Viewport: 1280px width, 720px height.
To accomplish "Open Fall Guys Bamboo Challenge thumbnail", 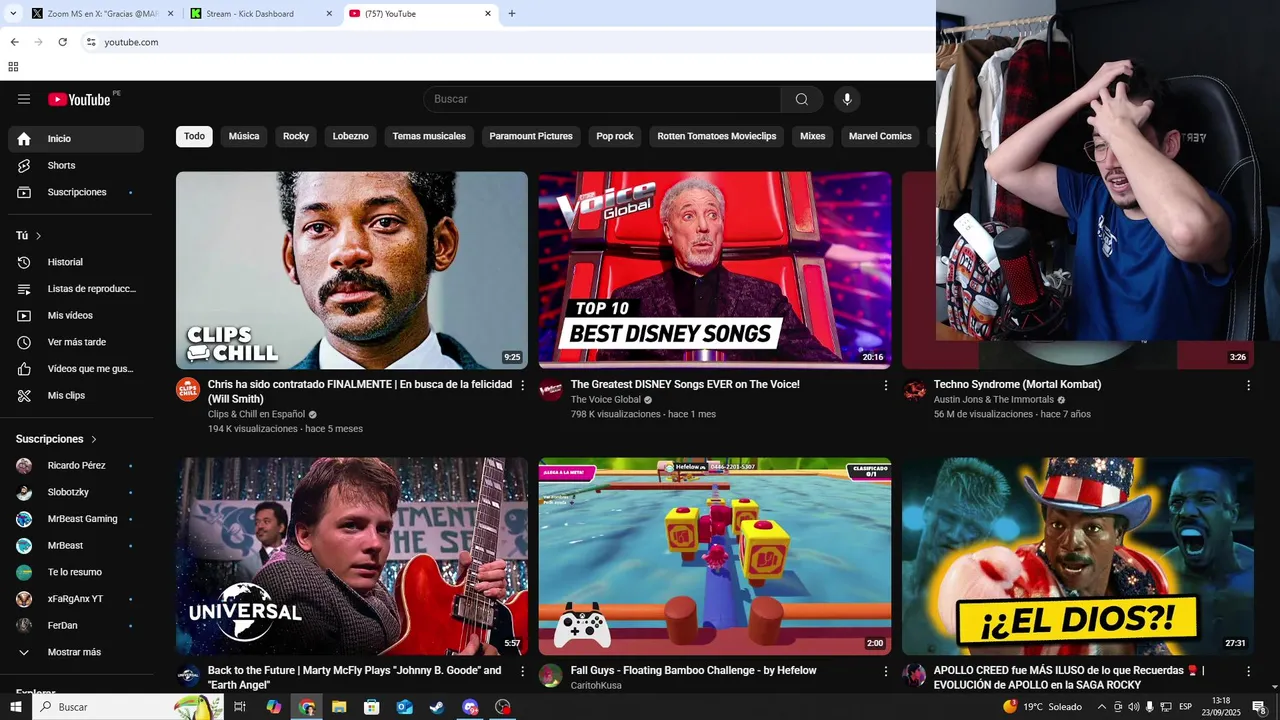I will click(715, 557).
